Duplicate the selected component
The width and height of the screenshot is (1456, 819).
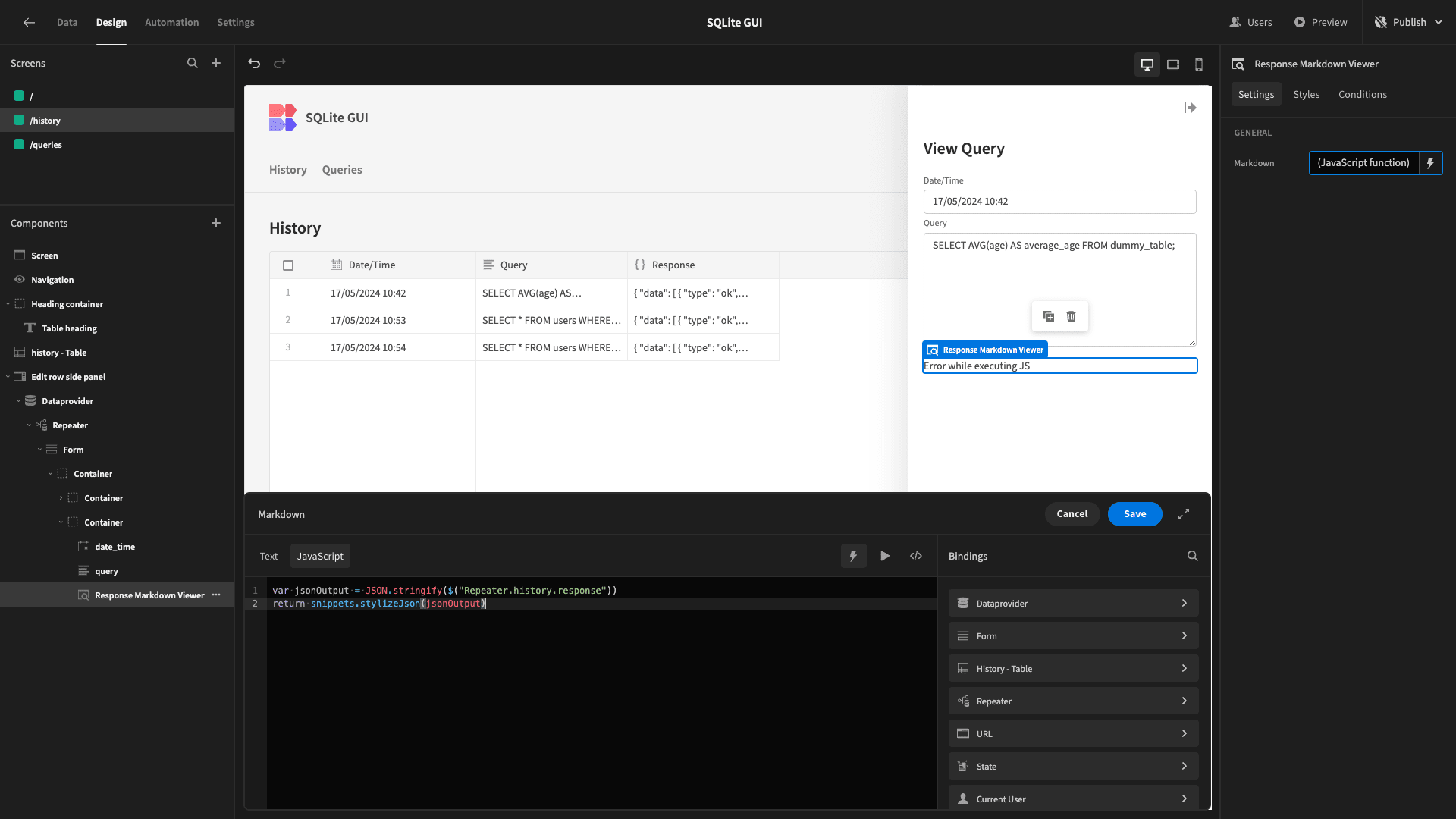click(x=1049, y=316)
